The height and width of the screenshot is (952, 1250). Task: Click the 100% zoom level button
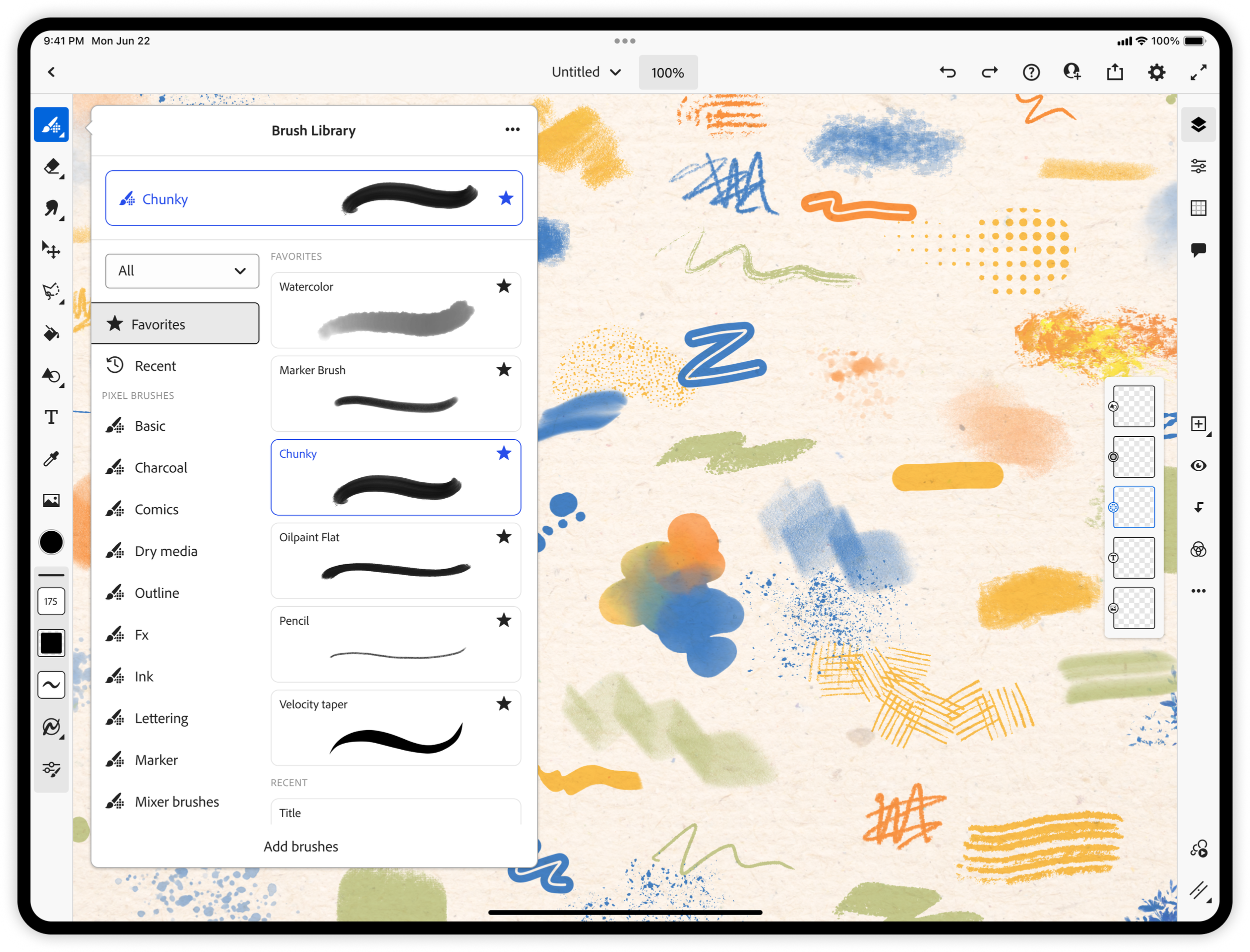(x=667, y=72)
